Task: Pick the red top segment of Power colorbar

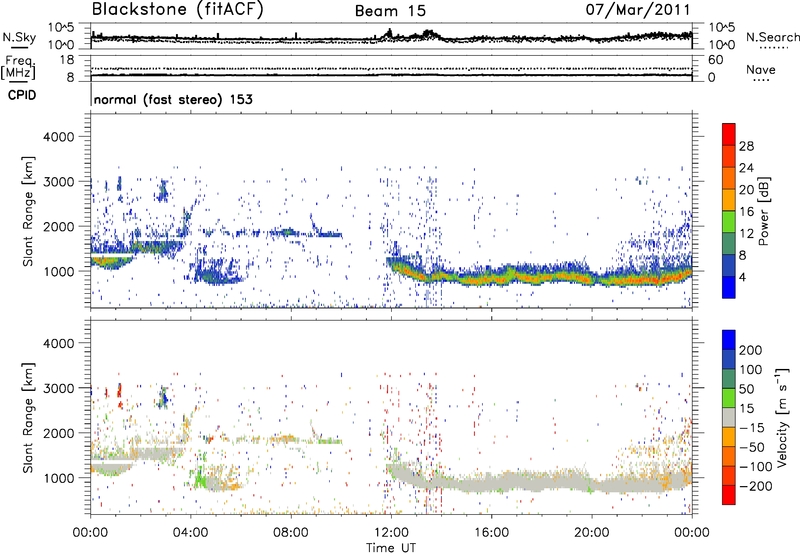Action: [x=729, y=134]
